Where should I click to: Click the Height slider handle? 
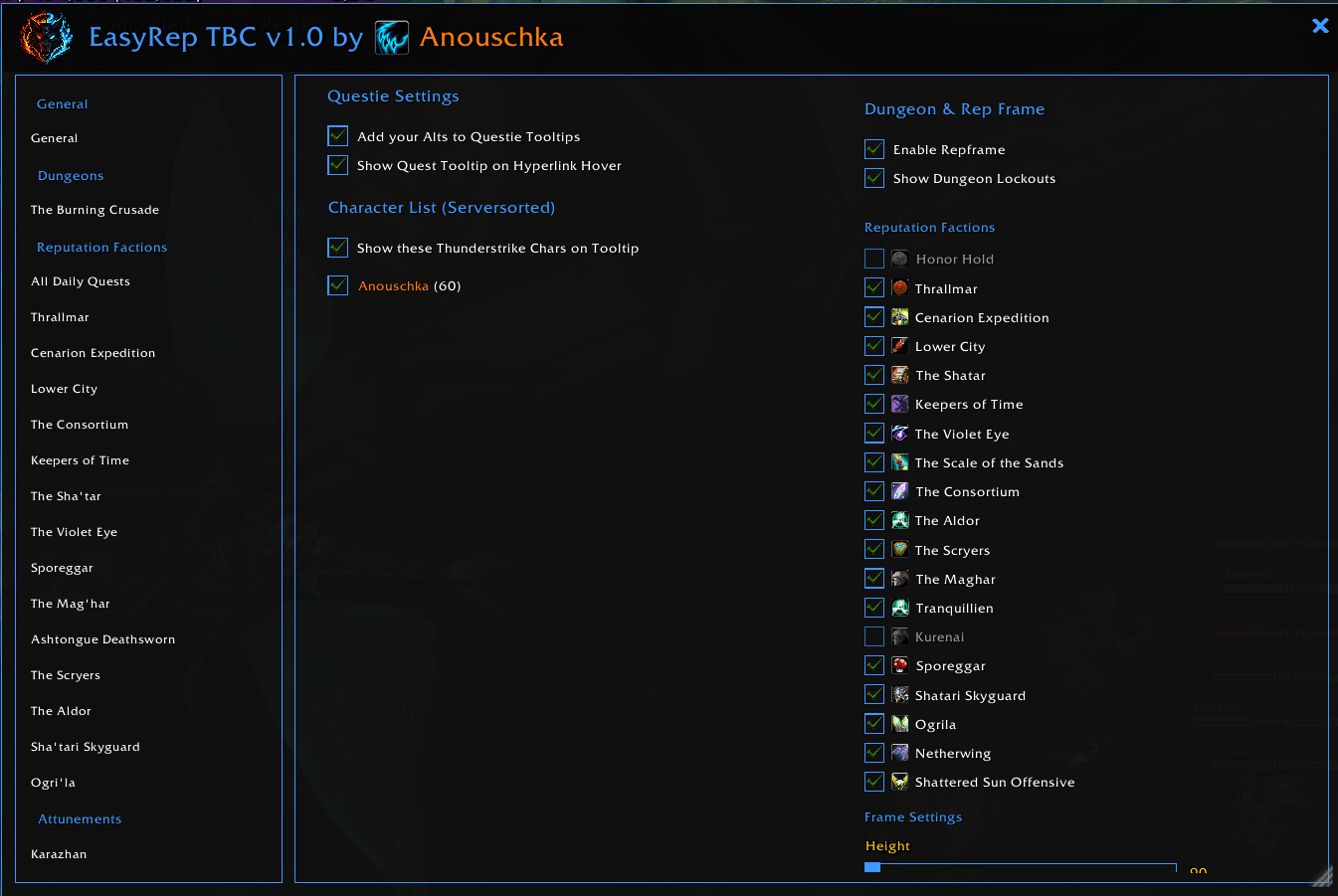pos(872,867)
